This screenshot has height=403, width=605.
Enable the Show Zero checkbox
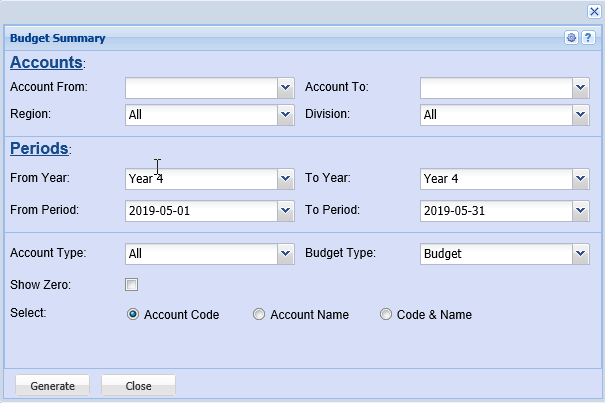coord(131,285)
